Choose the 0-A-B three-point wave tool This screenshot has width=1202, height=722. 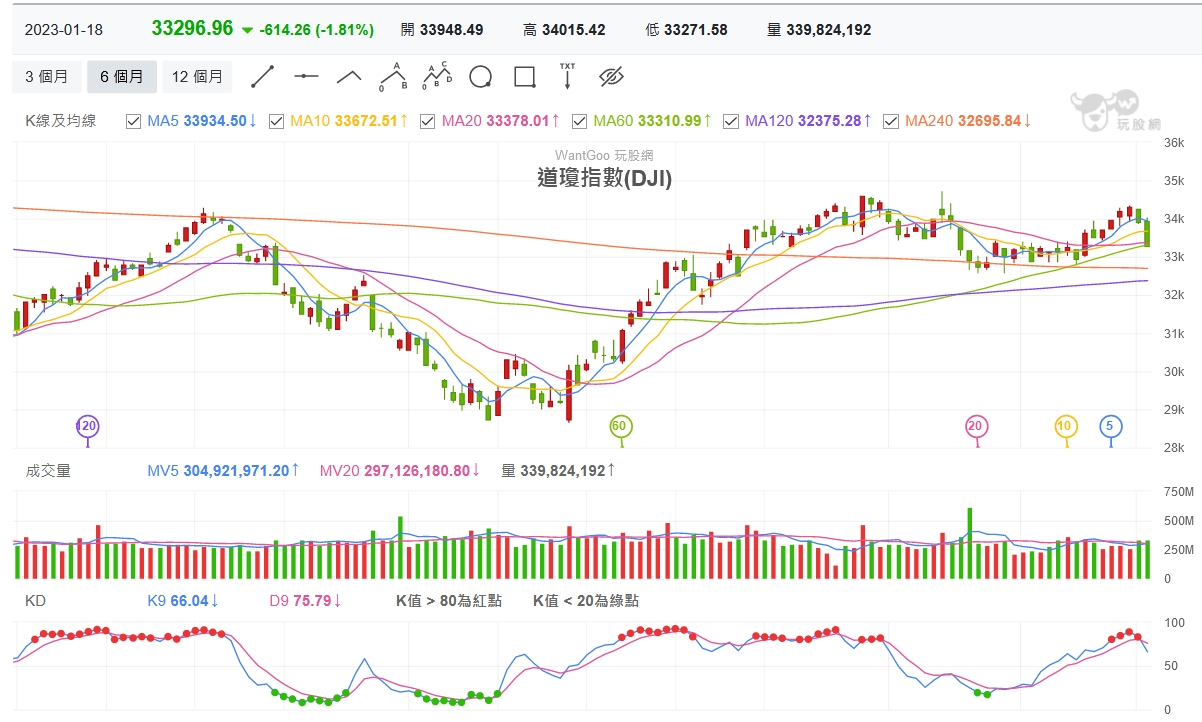(x=393, y=76)
